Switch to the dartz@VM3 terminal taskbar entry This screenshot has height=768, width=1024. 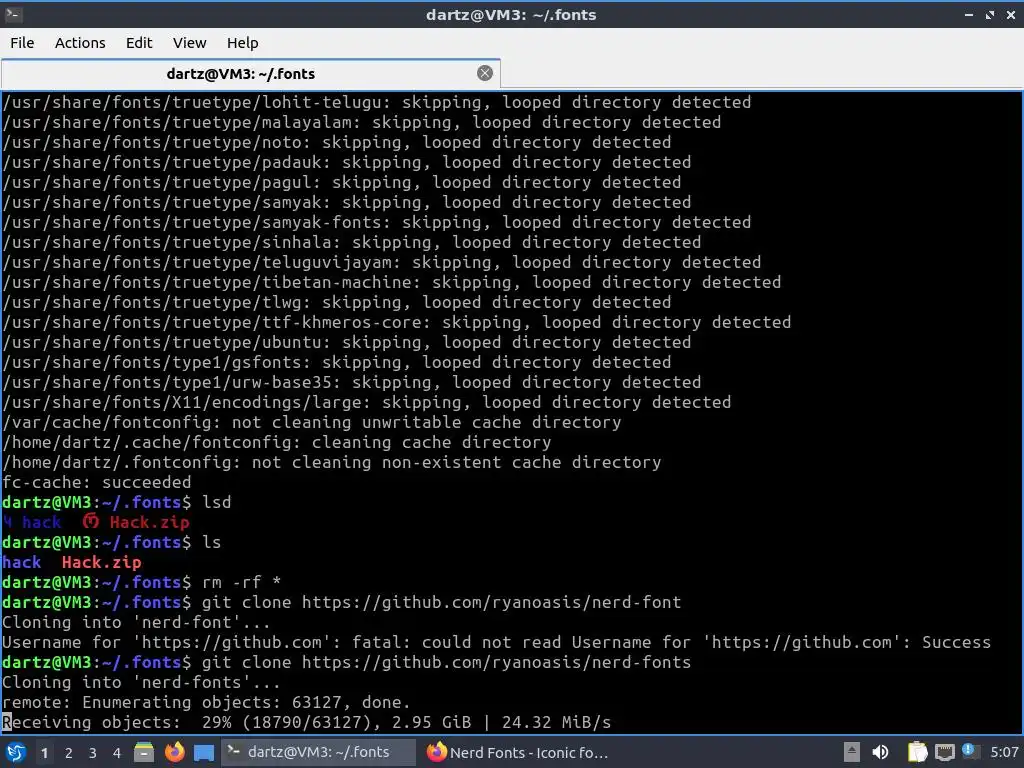coord(318,752)
